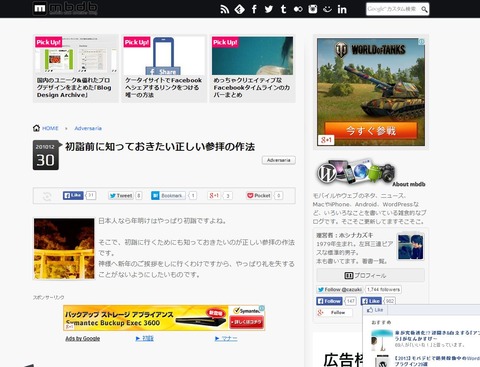480x367 pixels.
Task: Click the Google+ Follow button
Action: point(334,312)
